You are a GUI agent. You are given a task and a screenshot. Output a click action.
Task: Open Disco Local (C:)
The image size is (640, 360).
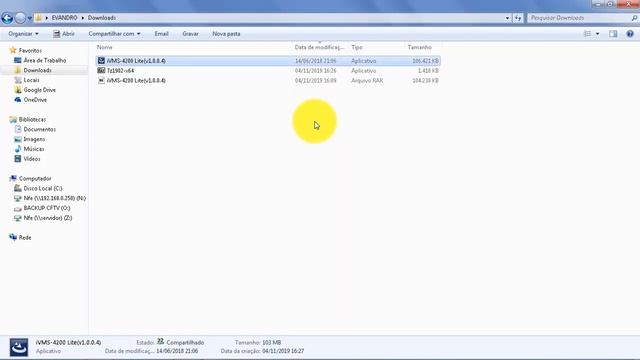pos(43,188)
